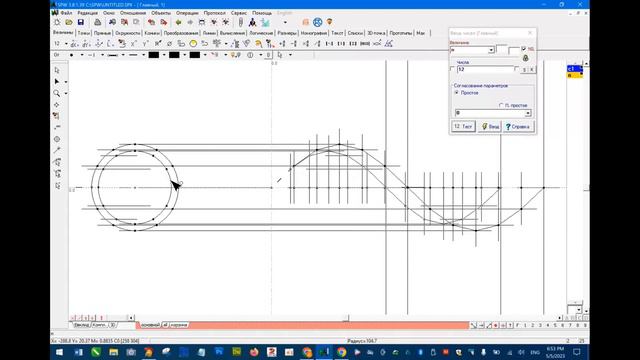Open the third black color dropdown arrow
640x360 pixels.
click(x=205, y=55)
